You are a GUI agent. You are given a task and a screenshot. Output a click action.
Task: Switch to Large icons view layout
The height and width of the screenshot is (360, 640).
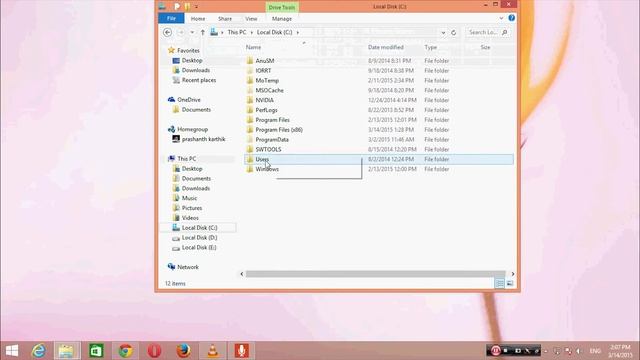510,283
